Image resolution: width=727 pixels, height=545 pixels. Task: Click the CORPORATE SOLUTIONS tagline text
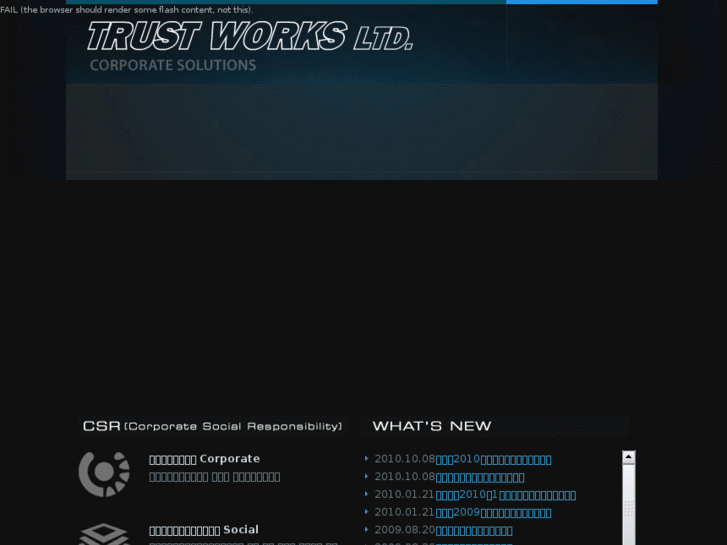click(173, 65)
